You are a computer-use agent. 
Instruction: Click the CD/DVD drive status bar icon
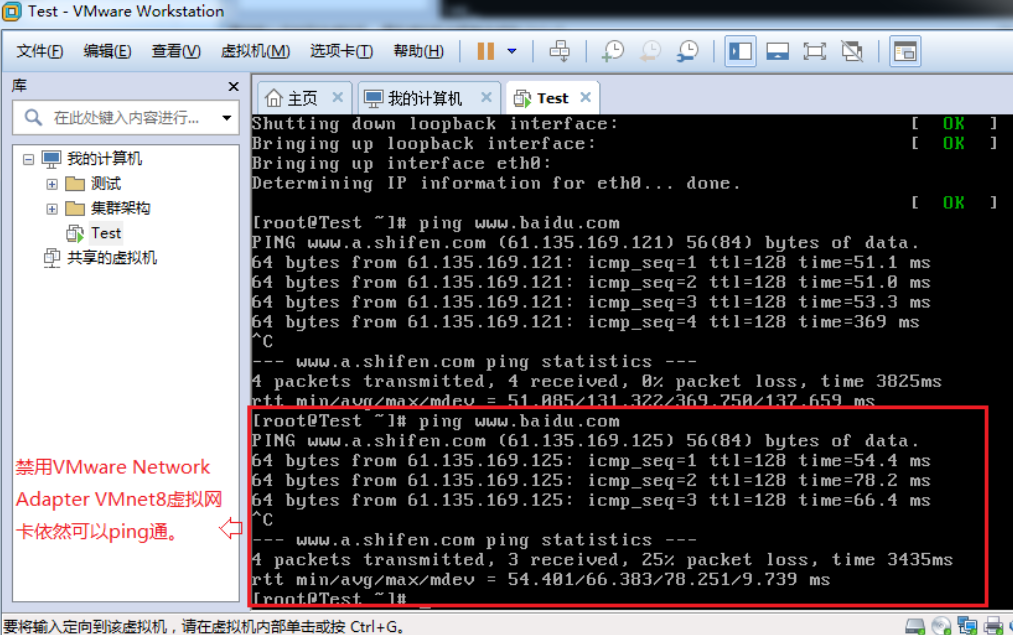941,625
